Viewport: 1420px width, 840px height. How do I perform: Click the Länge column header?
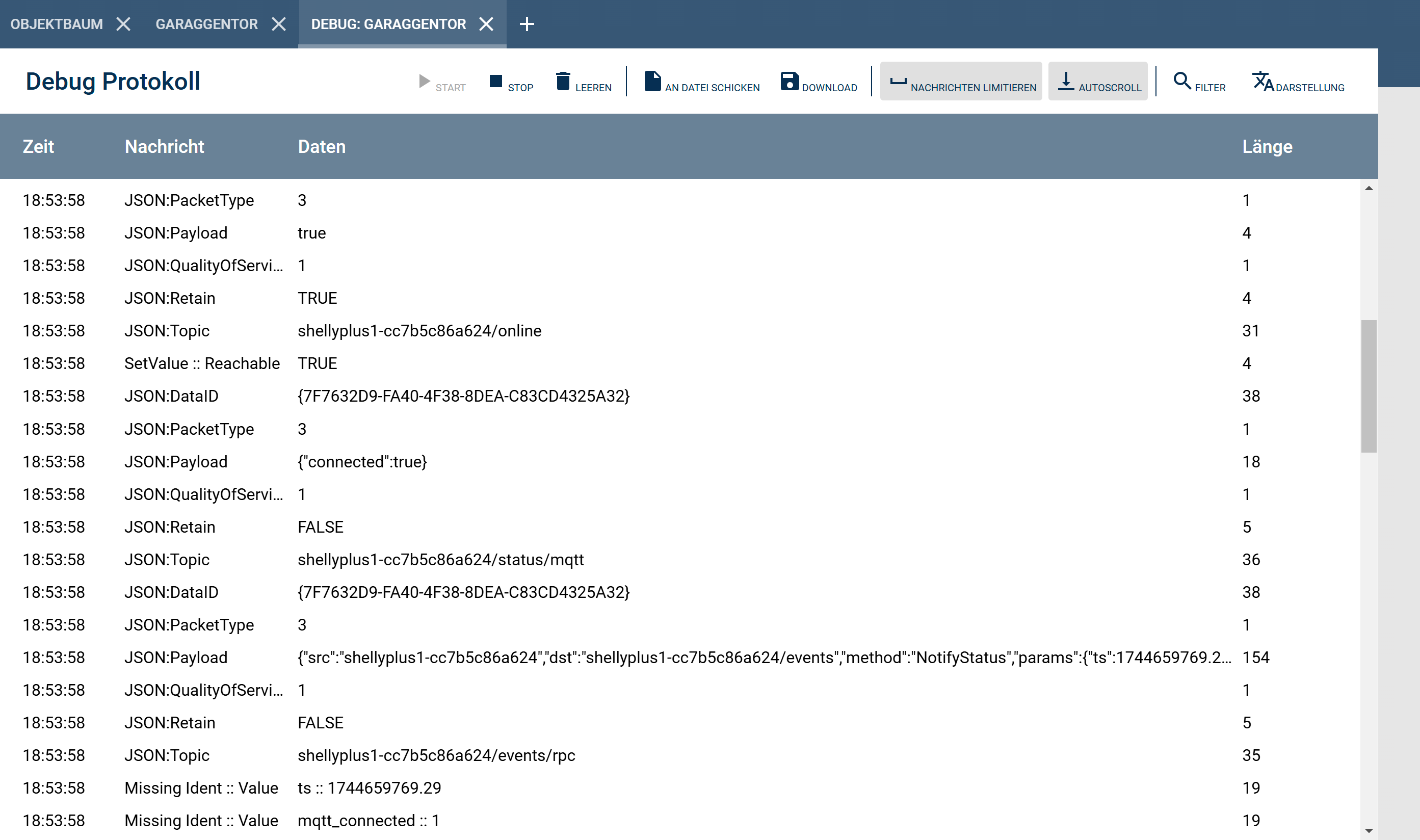tap(1267, 147)
